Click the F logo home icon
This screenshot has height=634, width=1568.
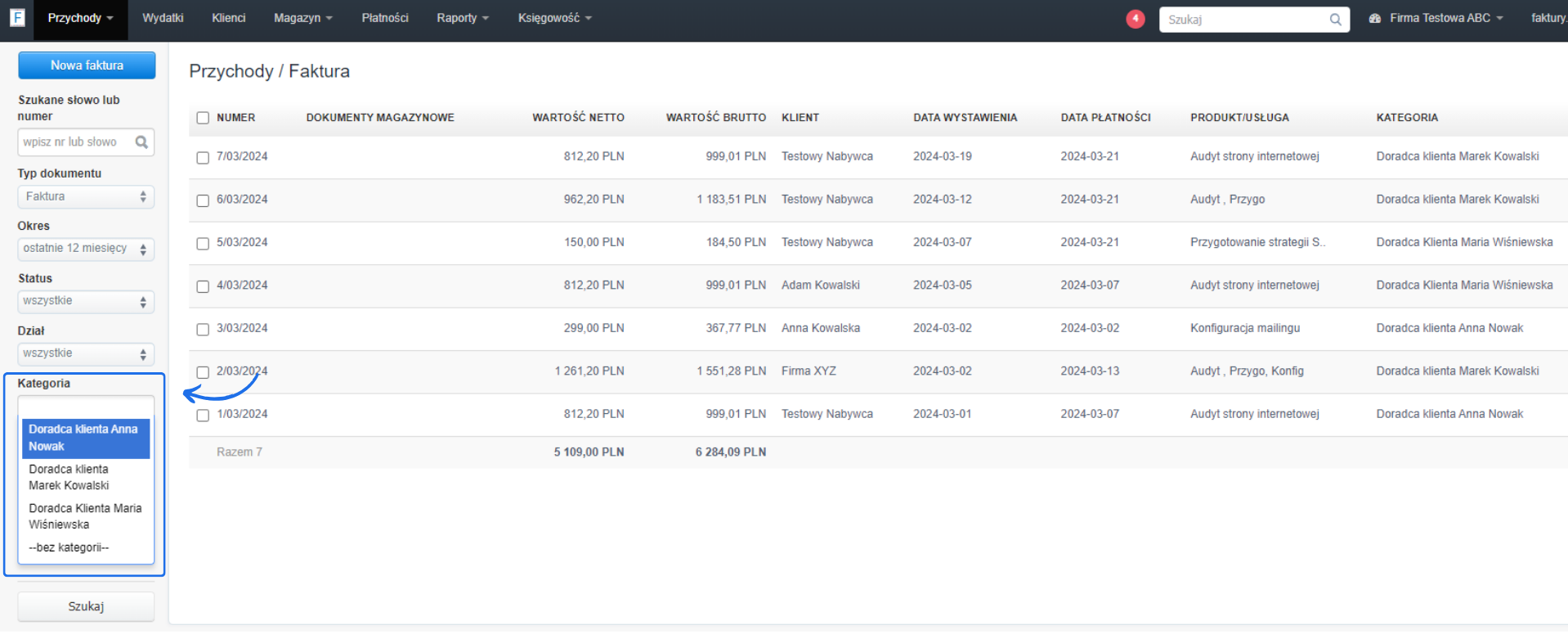tap(17, 17)
